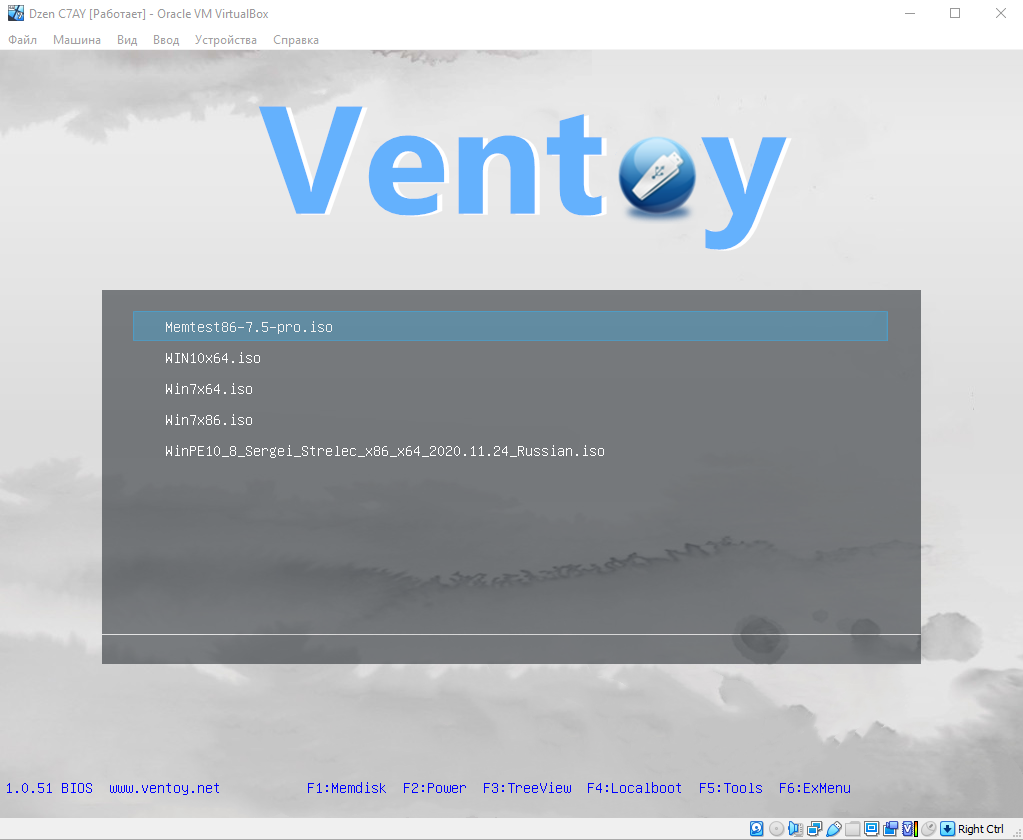Select the WIN10x64.iso boot entry
Screen dimensions: 1023x840
click(x=211, y=357)
